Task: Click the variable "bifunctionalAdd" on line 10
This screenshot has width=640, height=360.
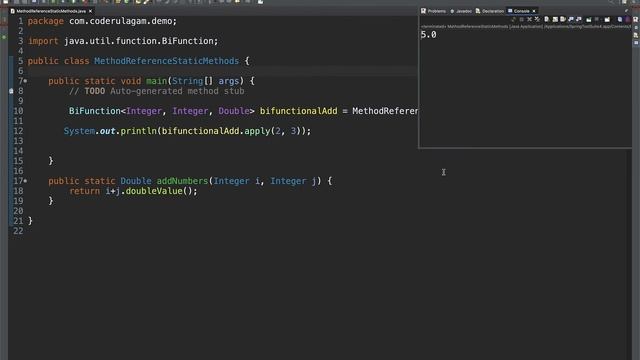Action: [x=298, y=111]
